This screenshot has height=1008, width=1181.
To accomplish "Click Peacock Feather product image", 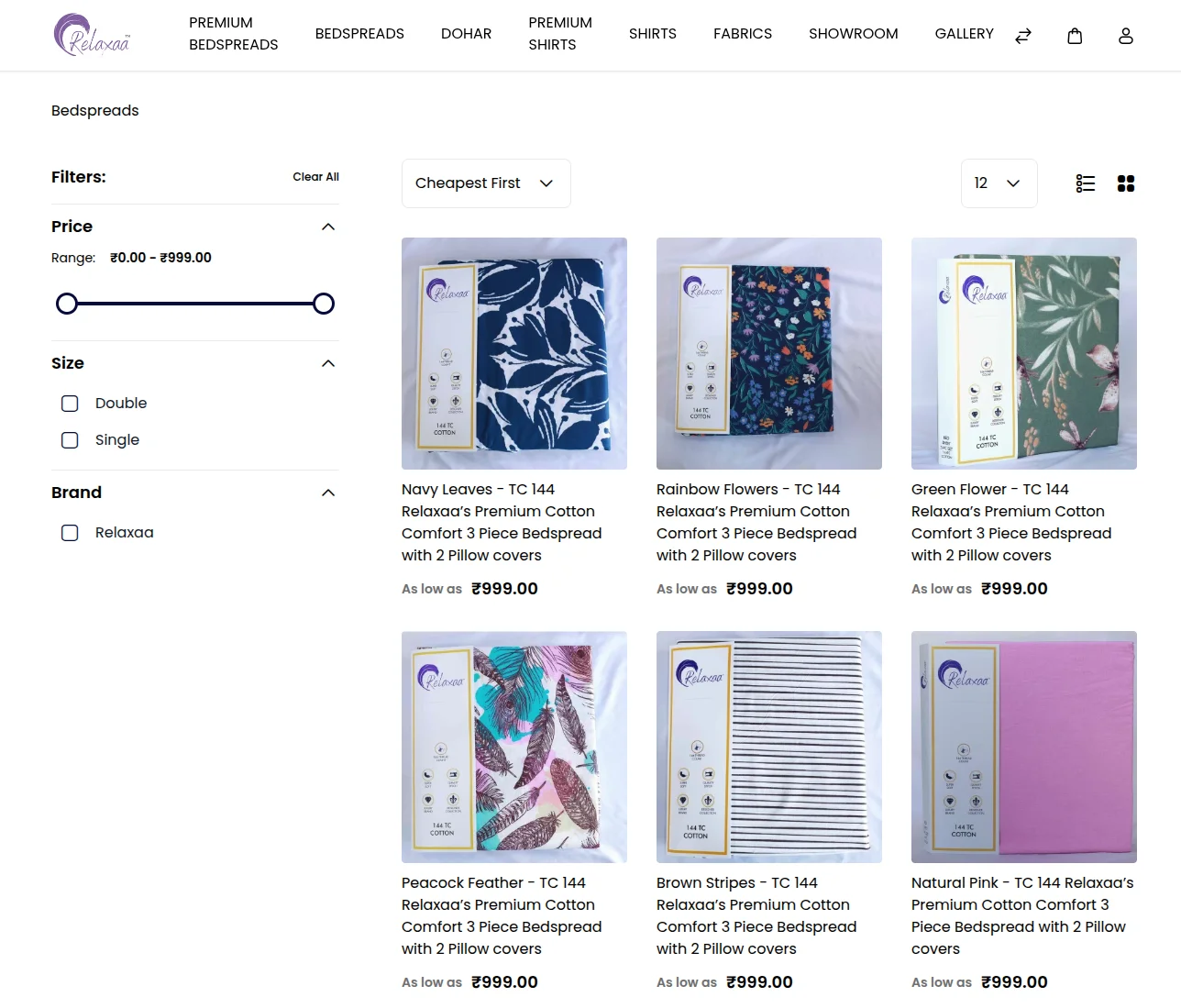I will [514, 748].
